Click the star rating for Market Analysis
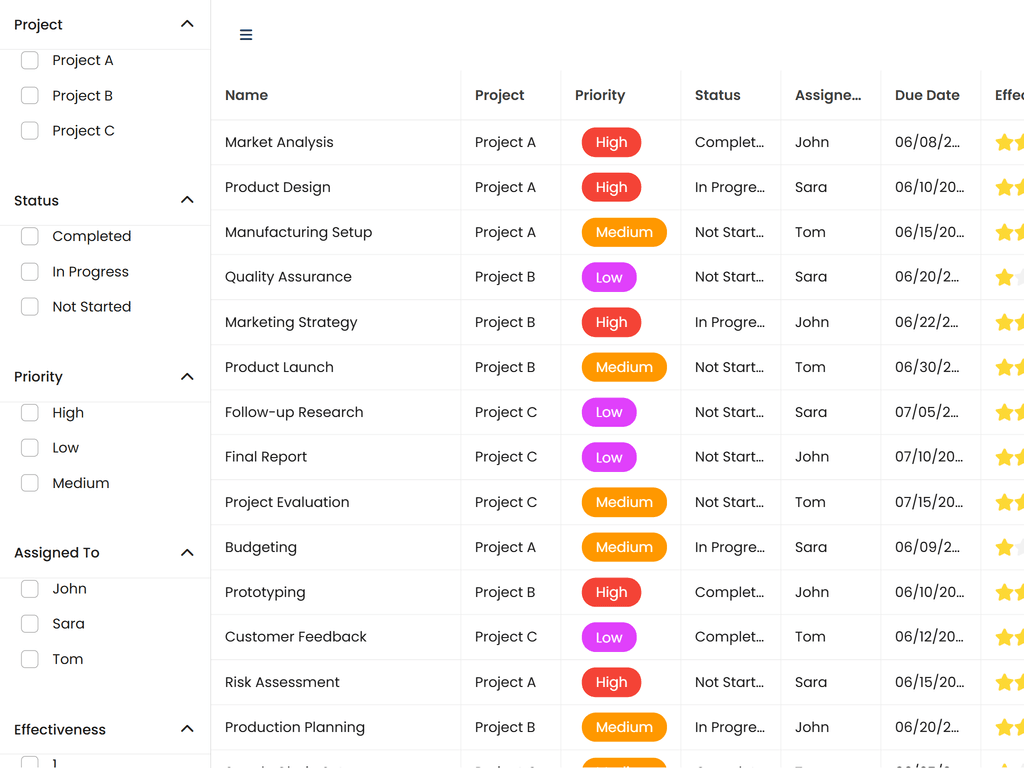The width and height of the screenshot is (1024, 768). click(x=1008, y=142)
